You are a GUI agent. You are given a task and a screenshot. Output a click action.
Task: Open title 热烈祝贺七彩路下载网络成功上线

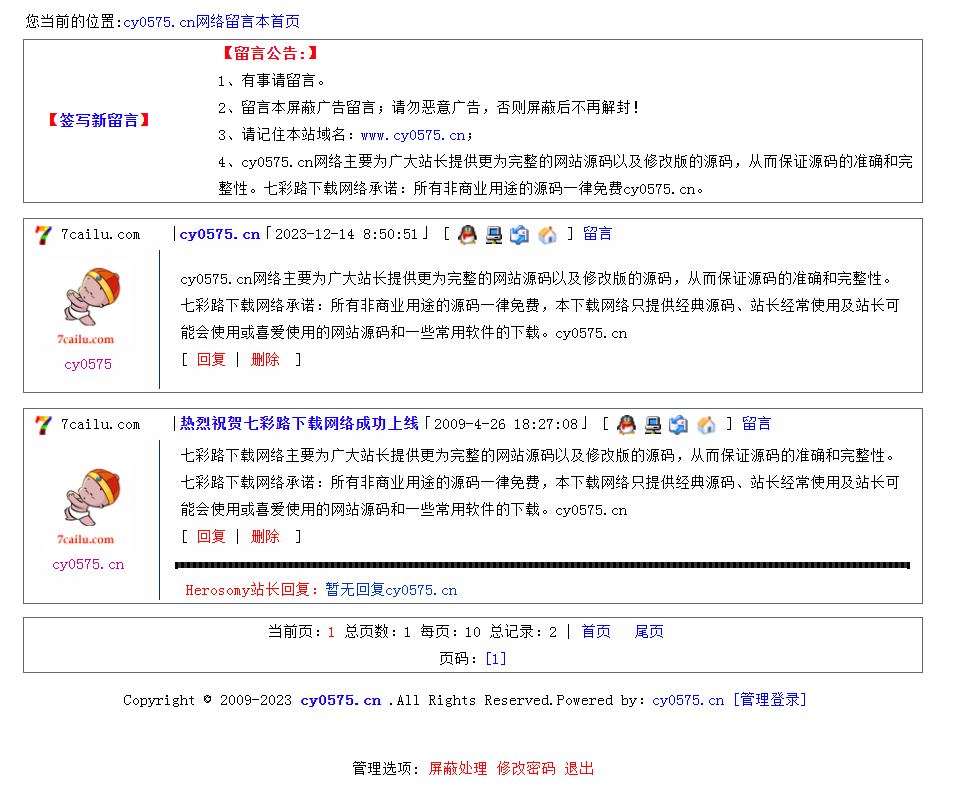299,424
